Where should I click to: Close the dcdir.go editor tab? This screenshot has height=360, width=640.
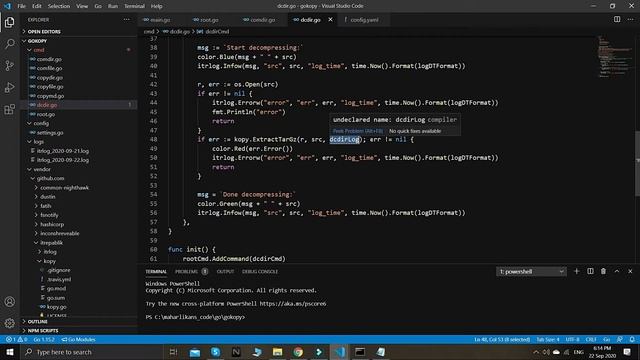tap(330, 20)
